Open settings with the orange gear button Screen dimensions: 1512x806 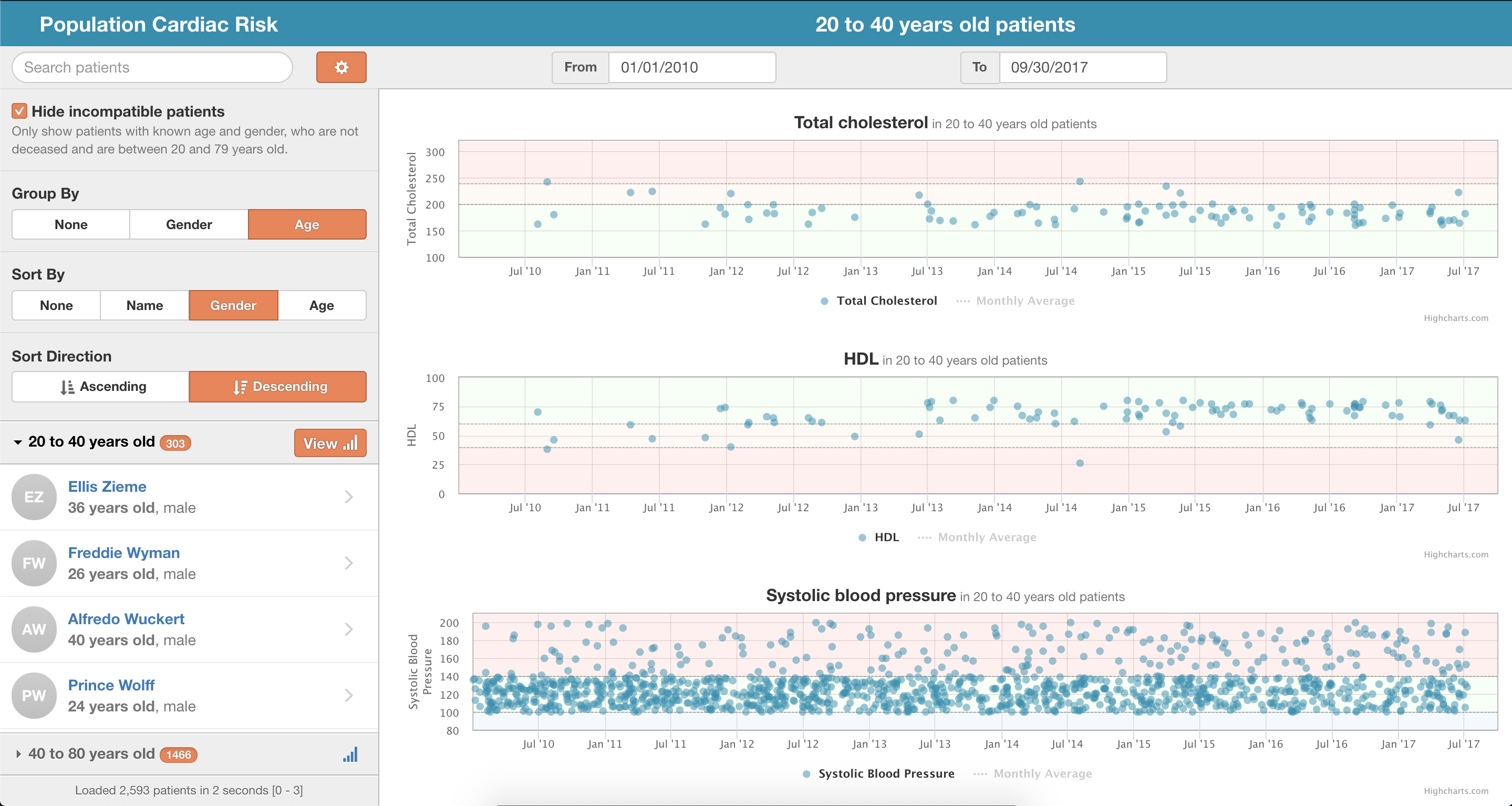341,67
